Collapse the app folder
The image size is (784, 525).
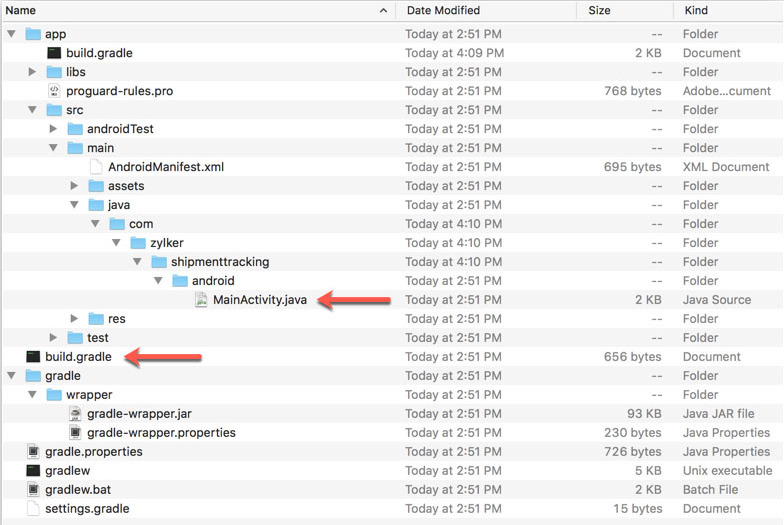coord(11,34)
